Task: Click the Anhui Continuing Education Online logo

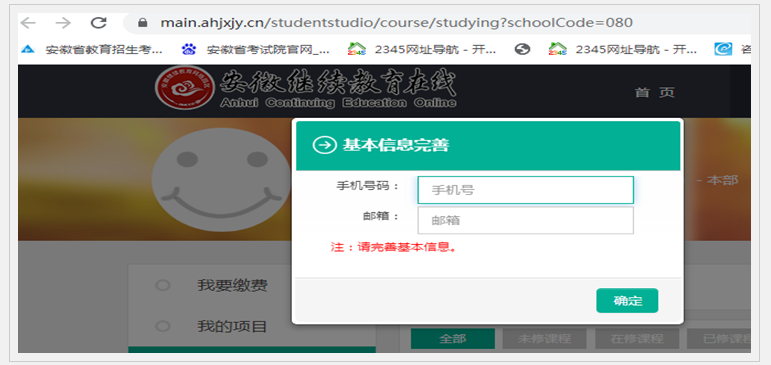Action: pyautogui.click(x=305, y=88)
